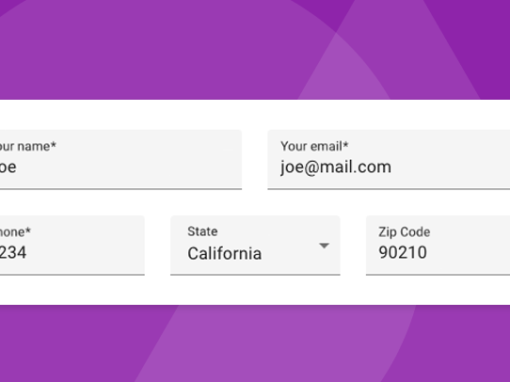Click blank white space between the form rows

coord(255,202)
